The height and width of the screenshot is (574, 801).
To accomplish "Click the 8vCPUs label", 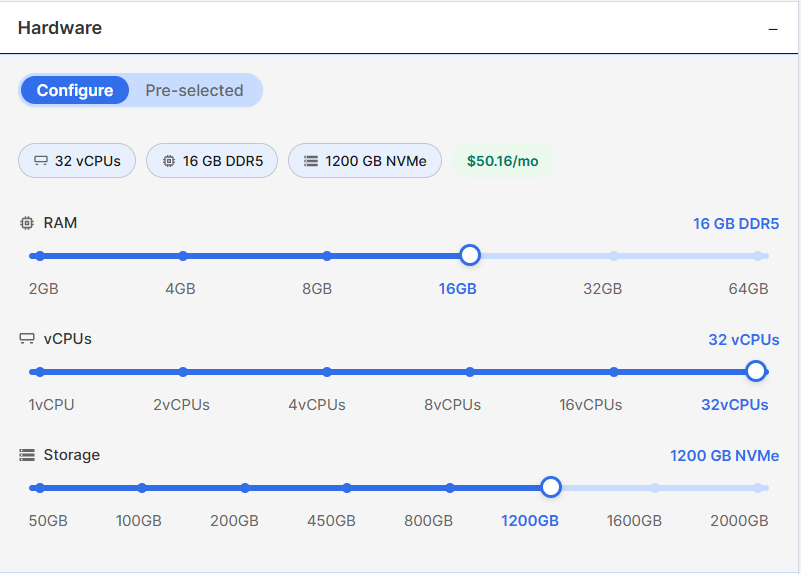I will (x=453, y=405).
